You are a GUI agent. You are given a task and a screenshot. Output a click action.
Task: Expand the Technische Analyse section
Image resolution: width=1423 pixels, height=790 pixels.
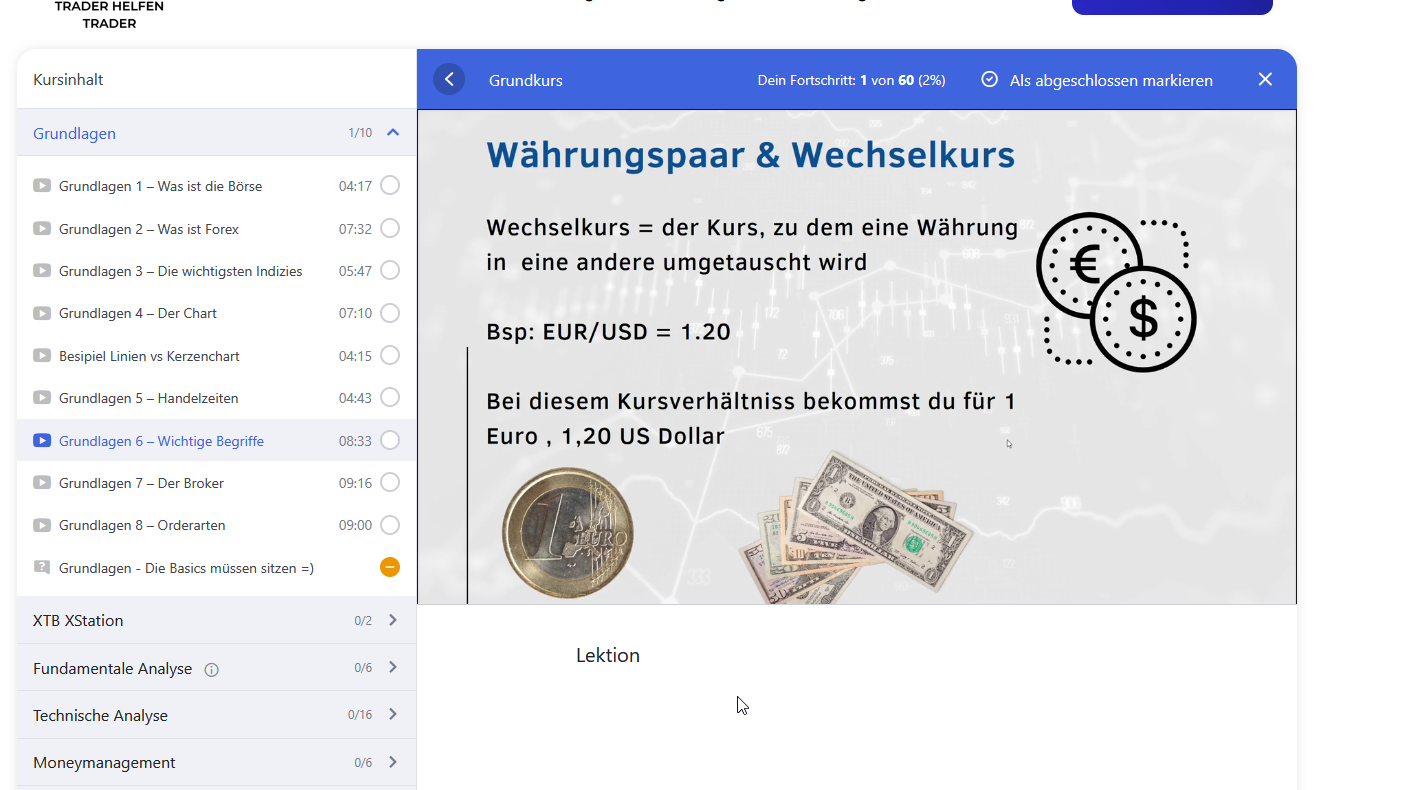point(393,715)
